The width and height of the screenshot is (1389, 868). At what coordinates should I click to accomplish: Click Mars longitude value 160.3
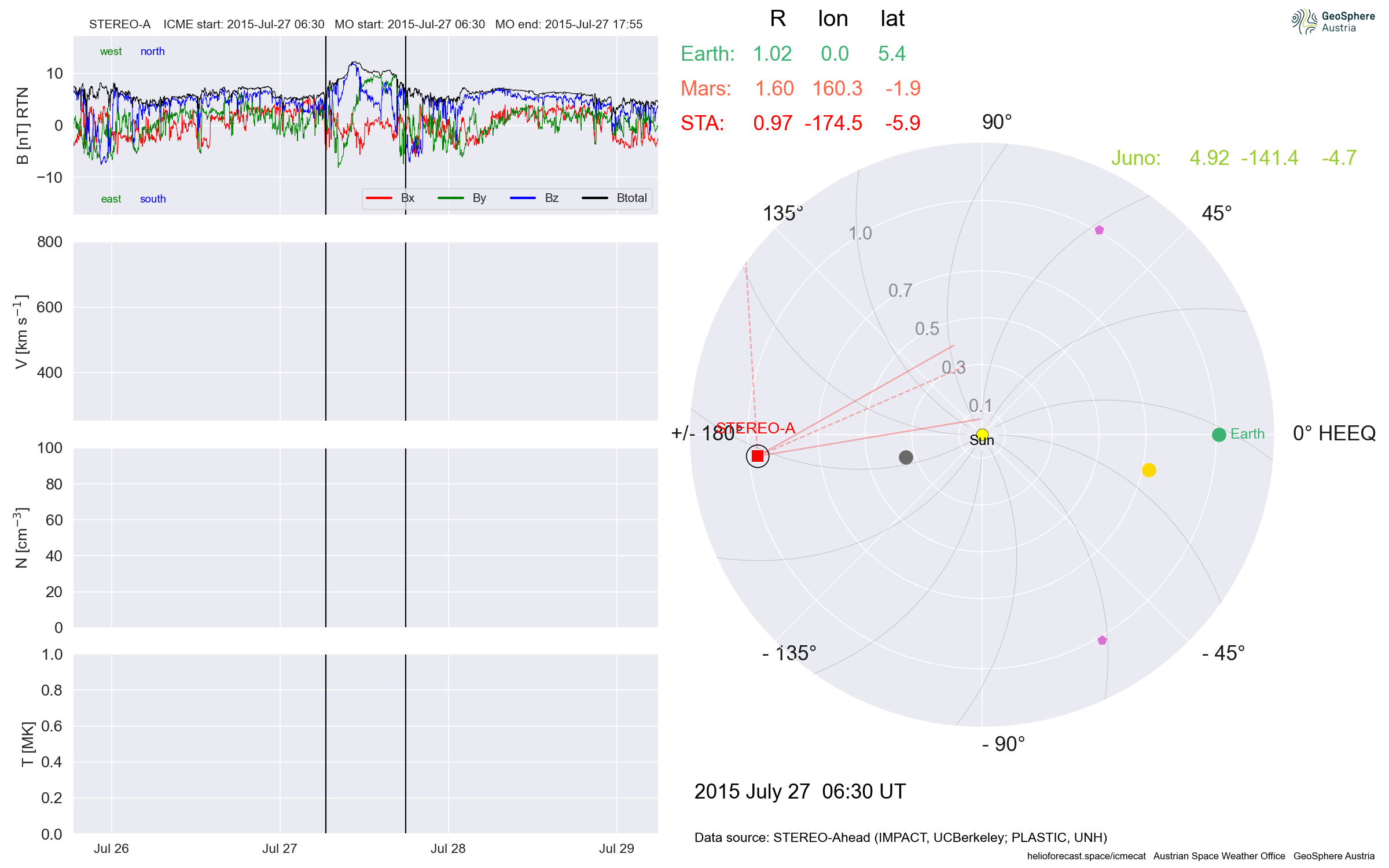pos(837,89)
